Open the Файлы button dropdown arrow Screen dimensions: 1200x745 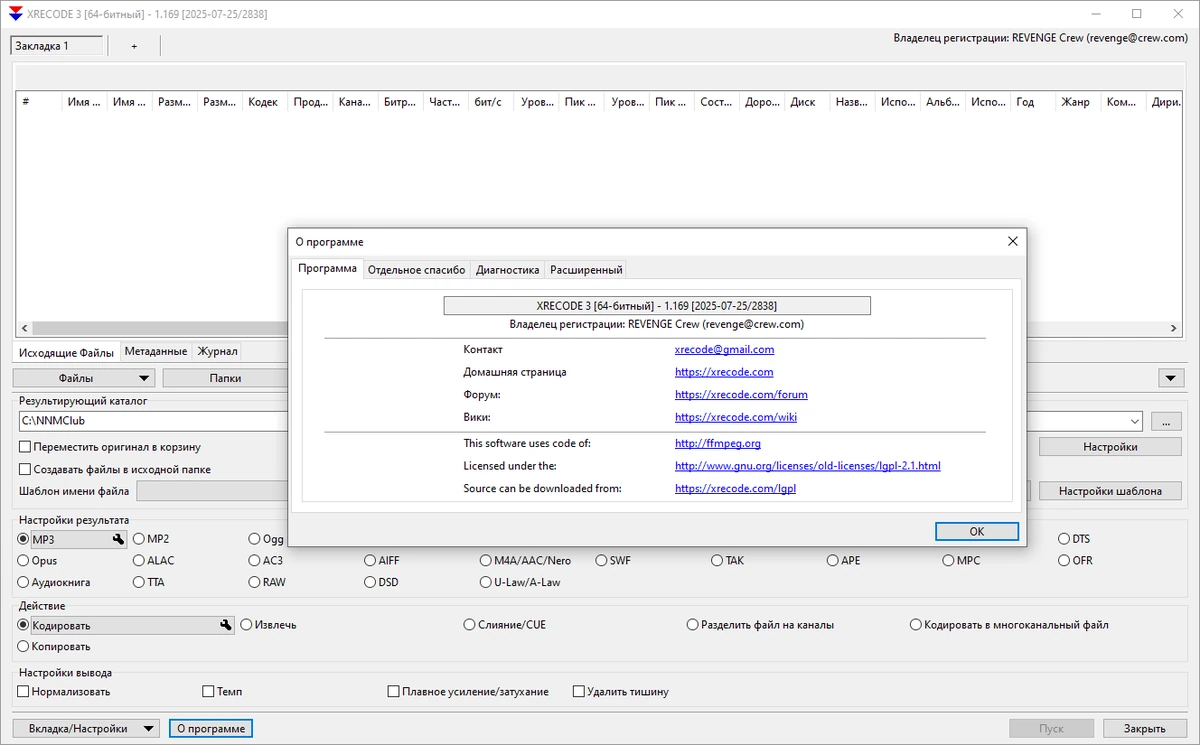[145, 378]
